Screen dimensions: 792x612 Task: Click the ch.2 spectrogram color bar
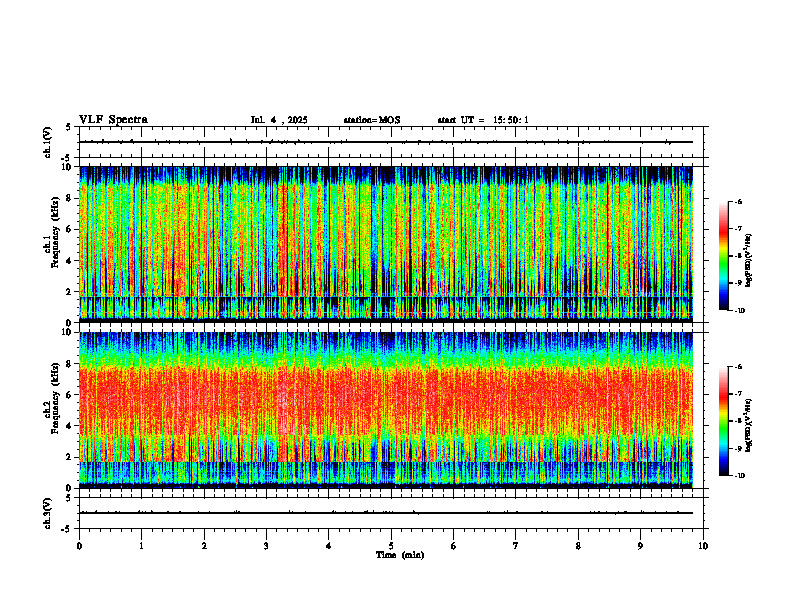pos(723,421)
